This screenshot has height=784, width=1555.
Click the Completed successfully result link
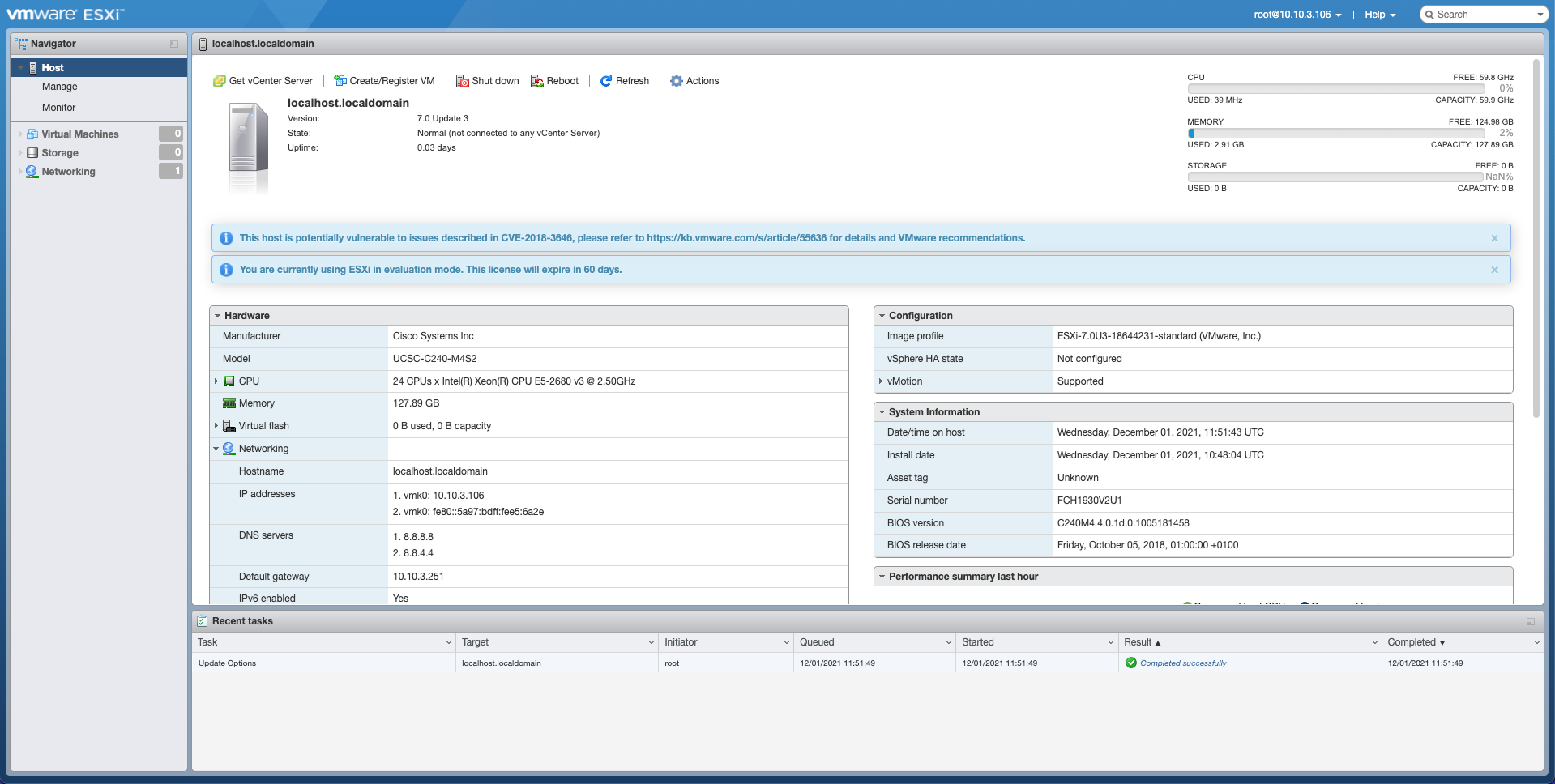(1183, 663)
